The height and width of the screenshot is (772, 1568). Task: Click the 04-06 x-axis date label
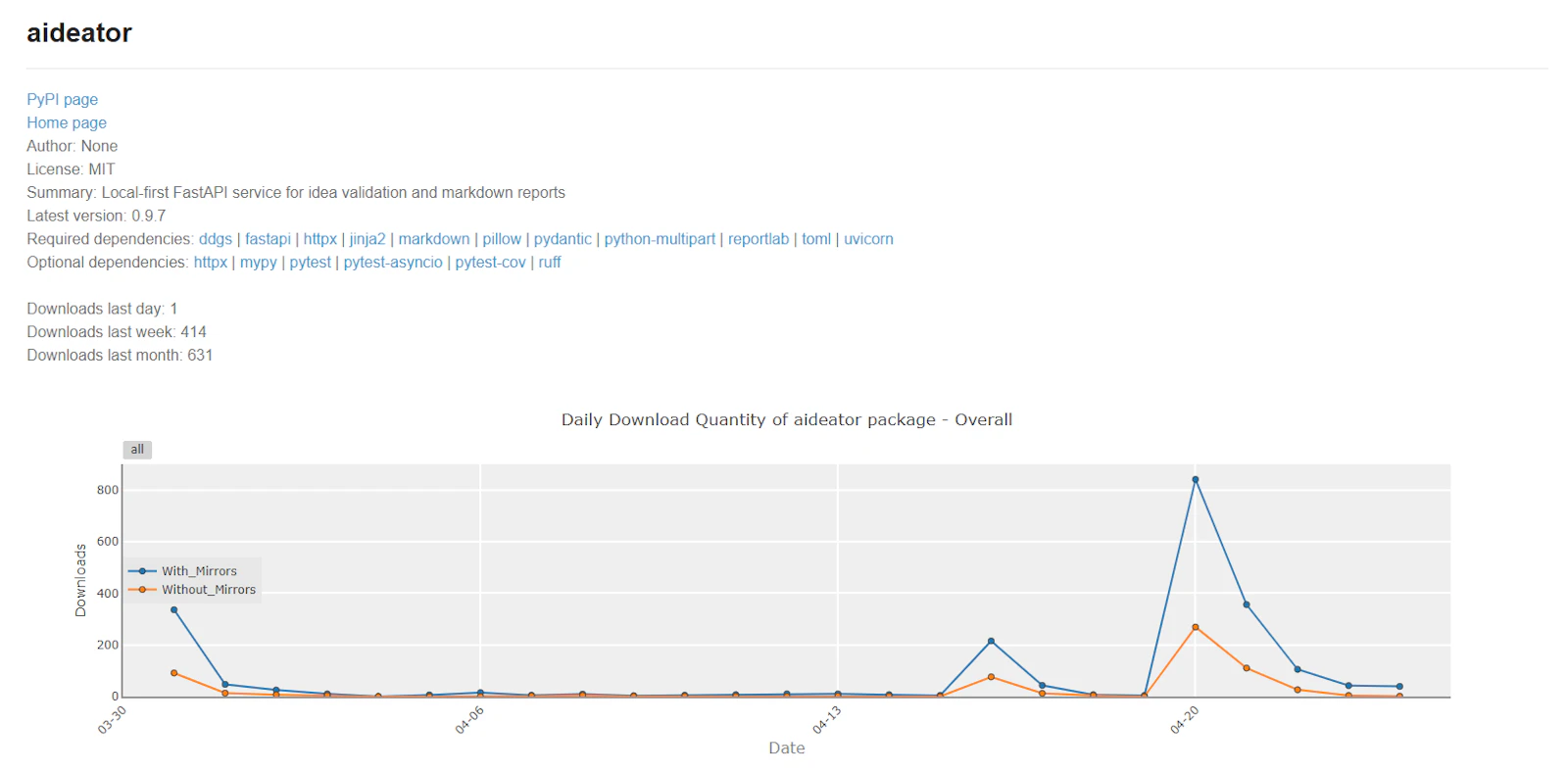(469, 721)
